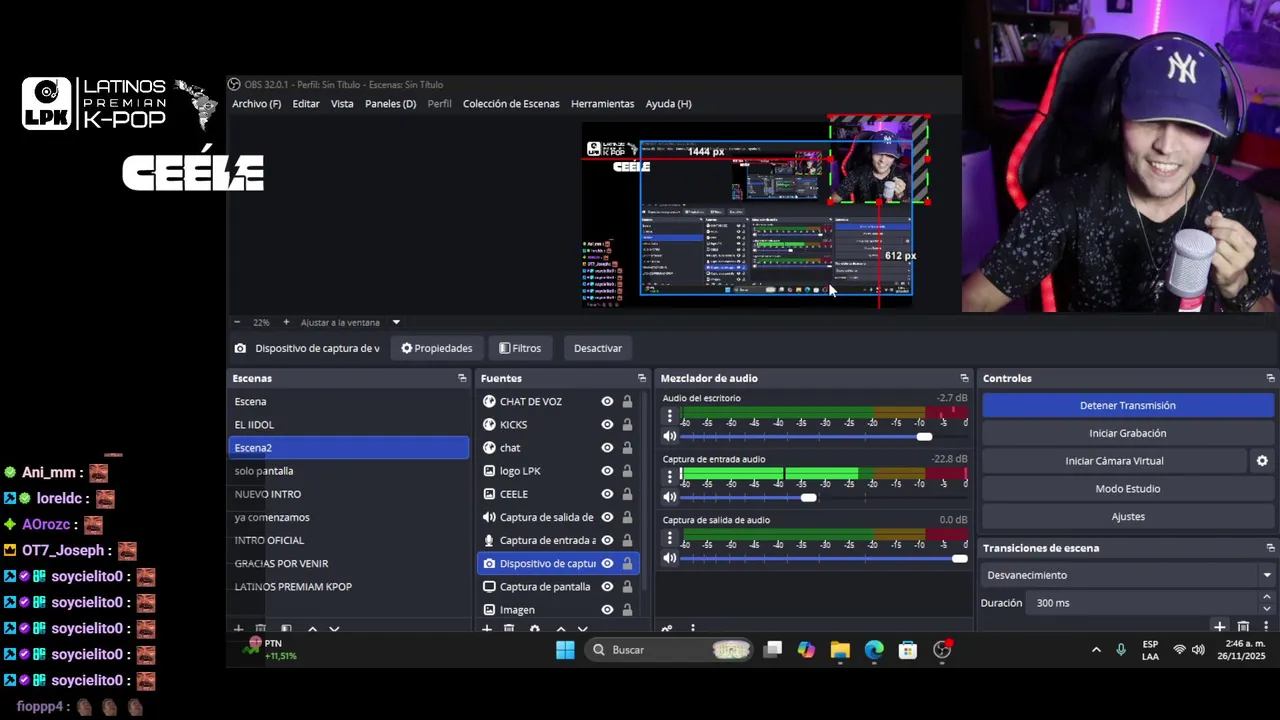Open Microsoft Edge from the taskbar
This screenshot has width=1280, height=720.
tap(874, 650)
